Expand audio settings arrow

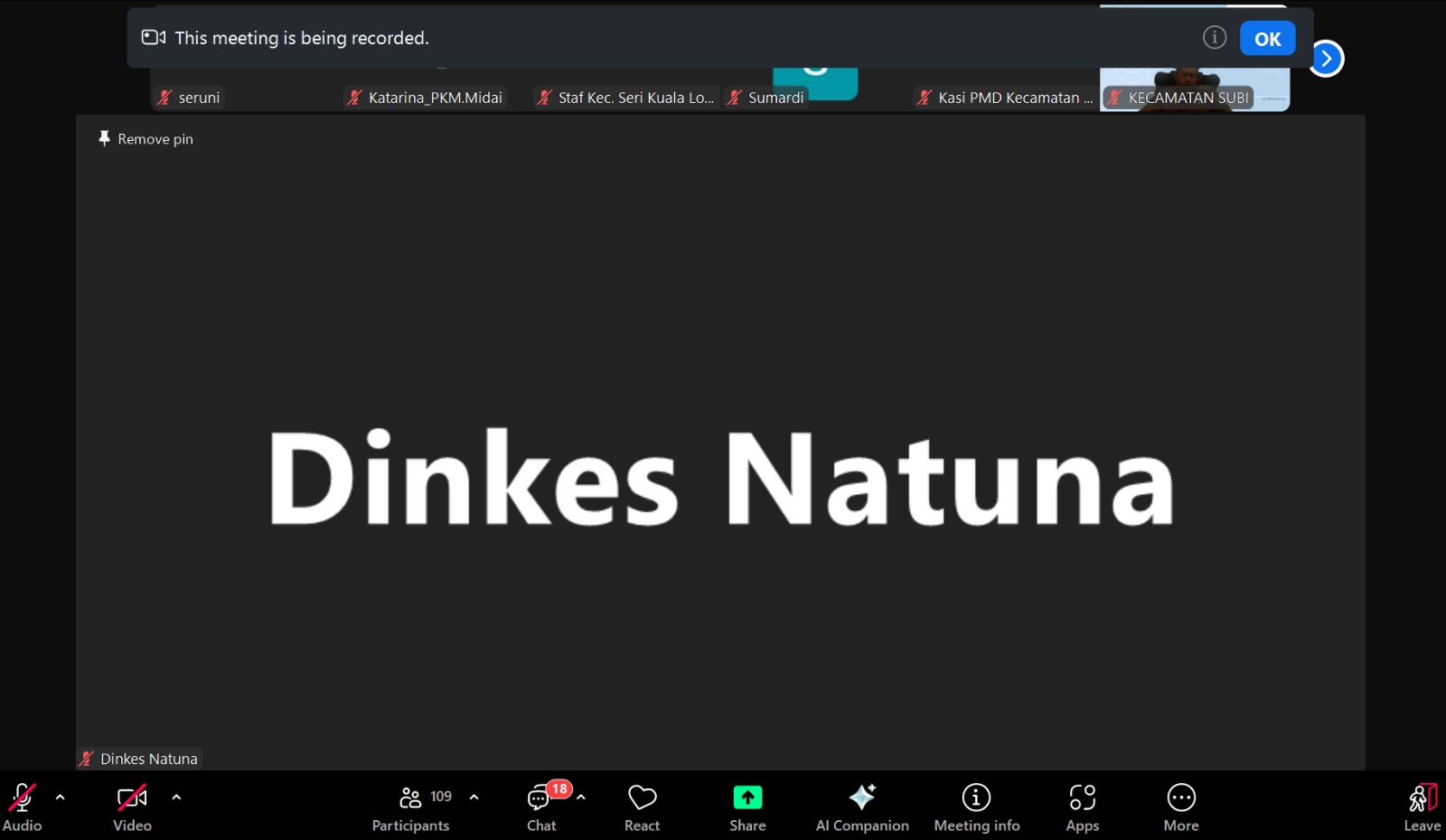click(x=61, y=798)
